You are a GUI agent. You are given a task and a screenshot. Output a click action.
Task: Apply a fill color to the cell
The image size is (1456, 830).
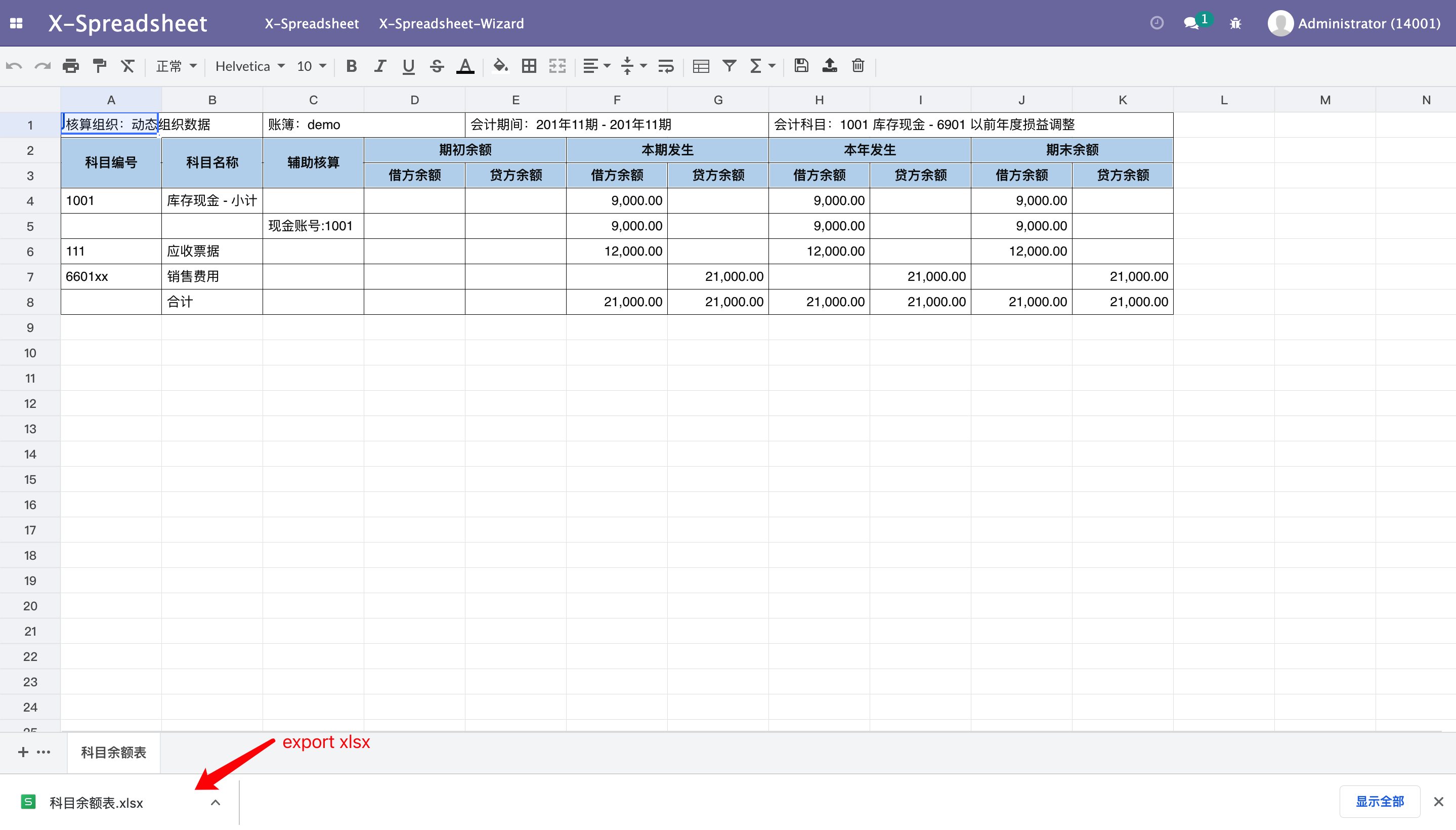coord(500,66)
